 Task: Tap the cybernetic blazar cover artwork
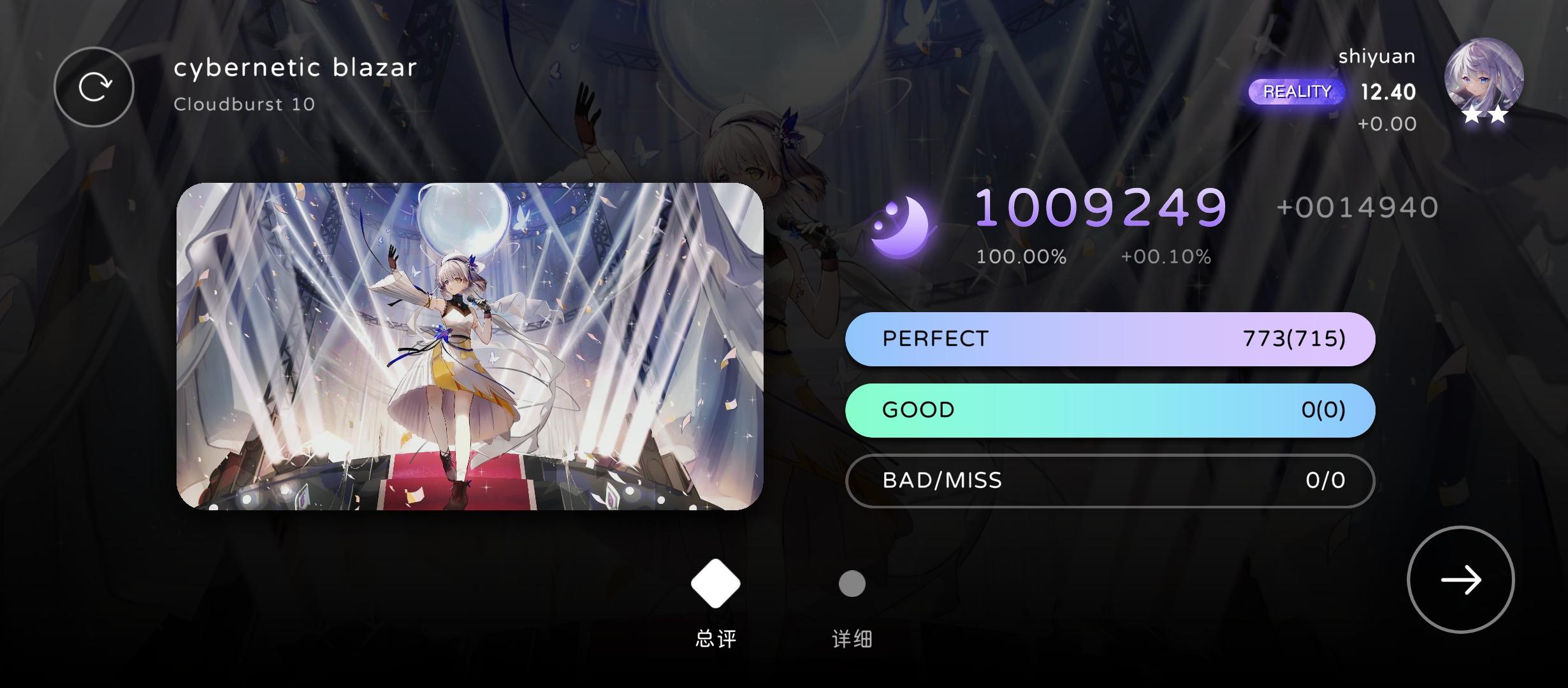coord(470,346)
